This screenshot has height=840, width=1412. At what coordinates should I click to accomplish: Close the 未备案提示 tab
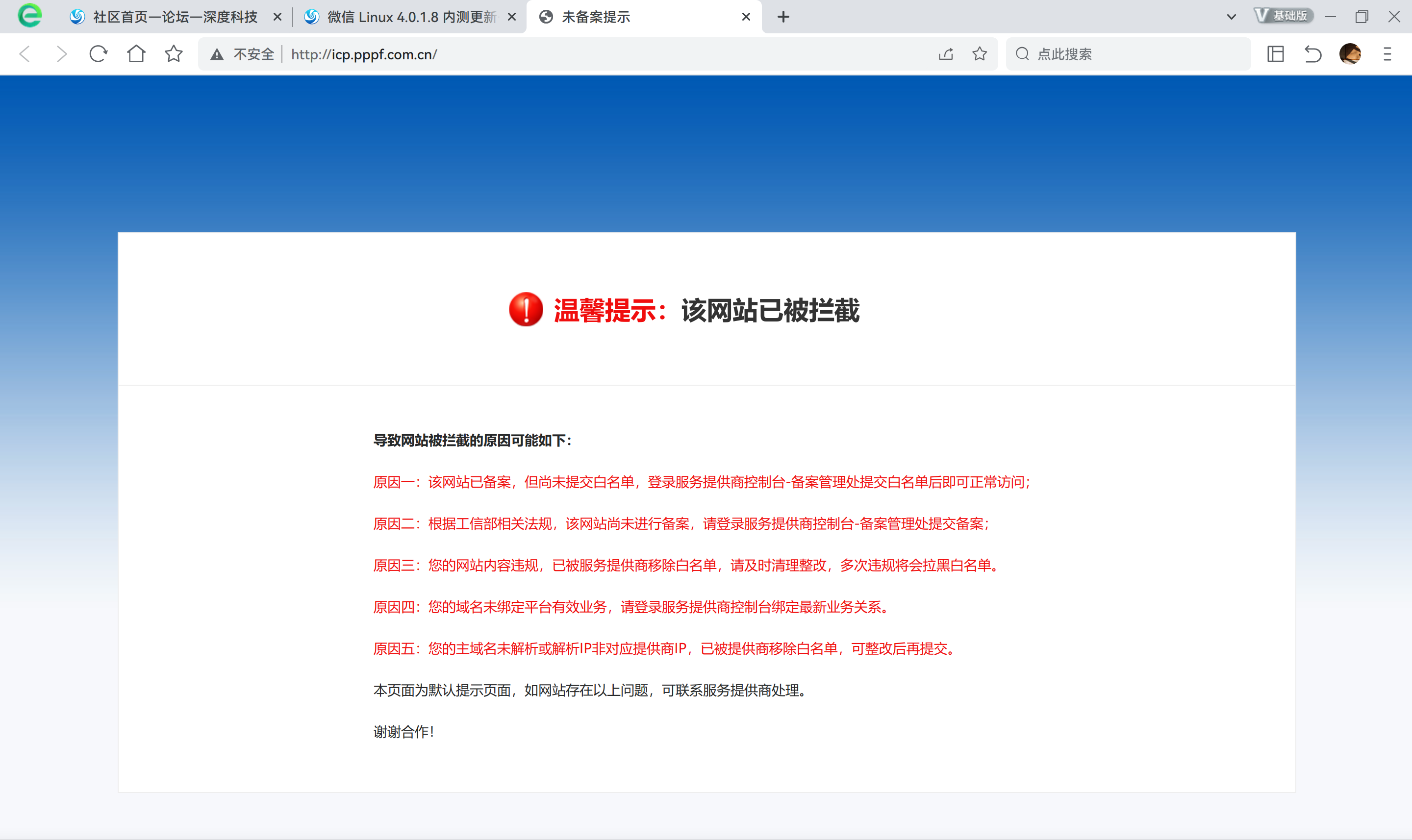tap(746, 17)
